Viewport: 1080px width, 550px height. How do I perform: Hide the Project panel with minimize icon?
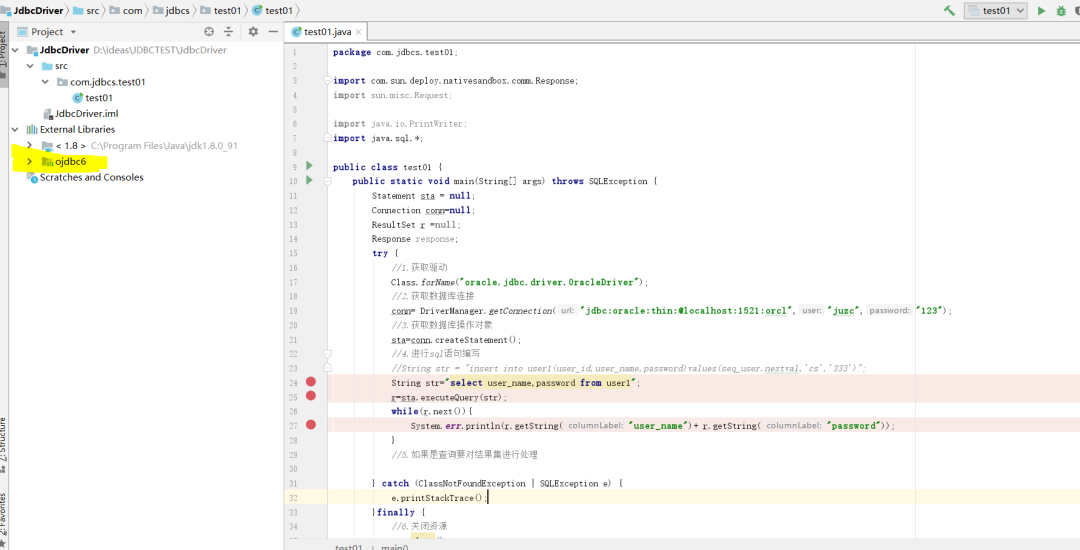pyautogui.click(x=271, y=32)
